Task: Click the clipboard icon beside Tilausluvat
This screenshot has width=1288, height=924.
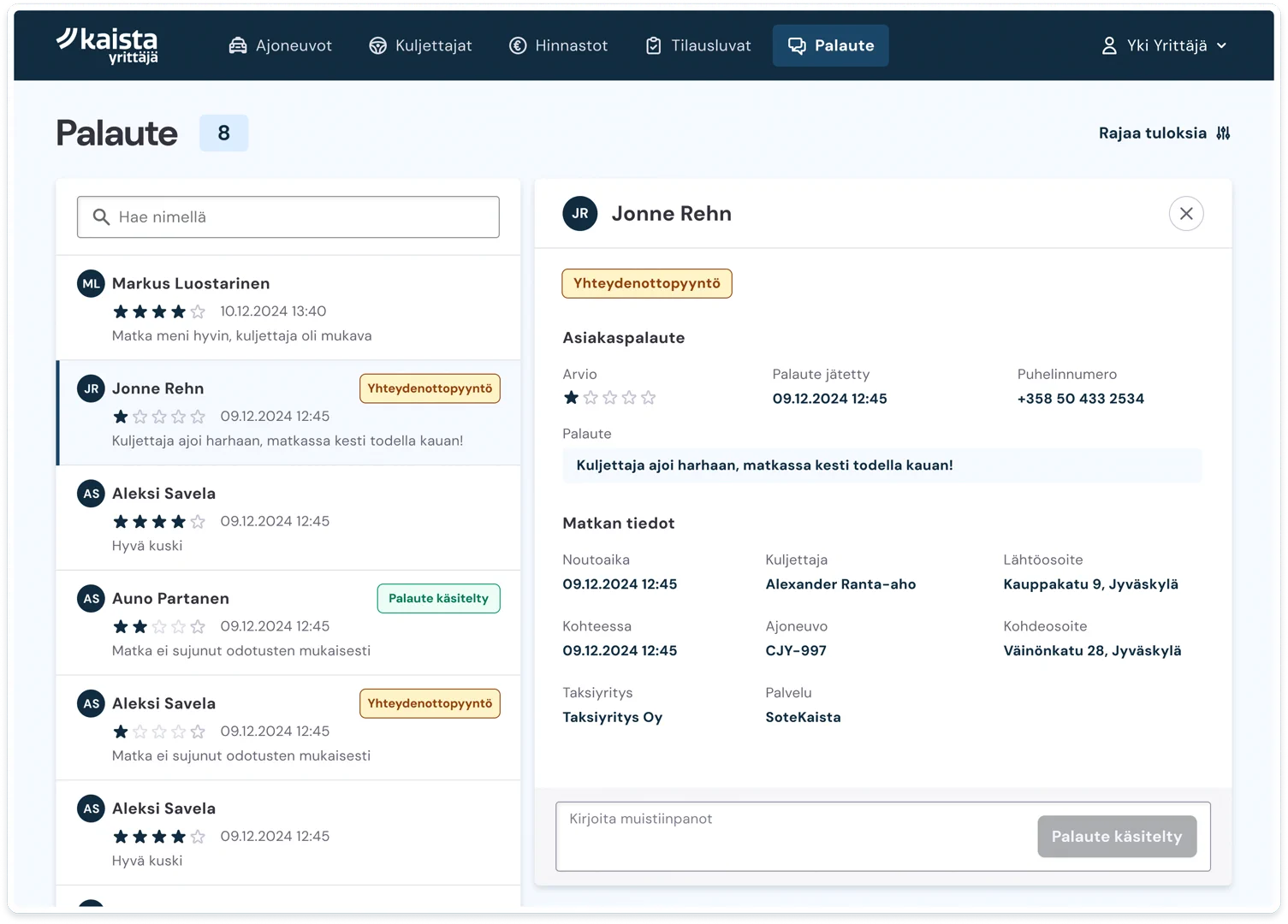Action: click(653, 45)
